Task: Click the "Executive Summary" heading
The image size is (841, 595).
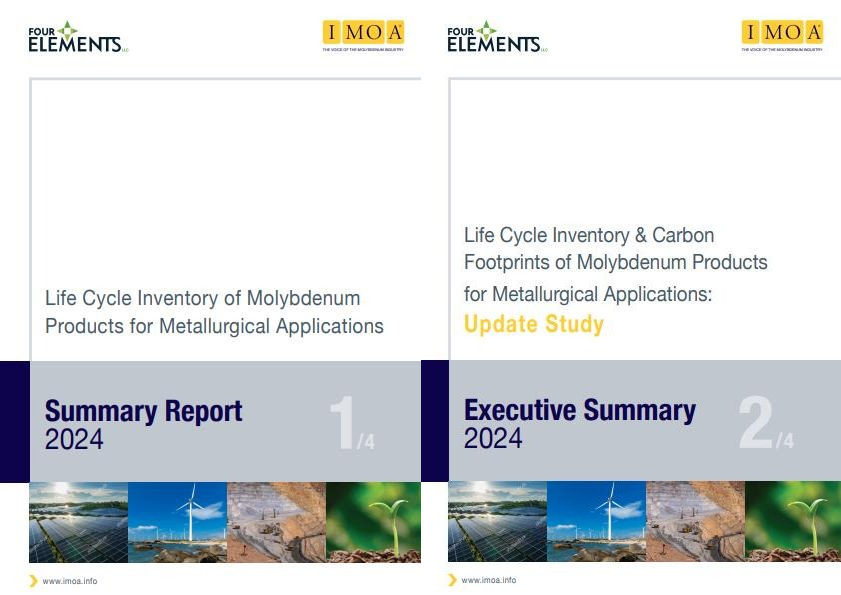Action: [580, 410]
